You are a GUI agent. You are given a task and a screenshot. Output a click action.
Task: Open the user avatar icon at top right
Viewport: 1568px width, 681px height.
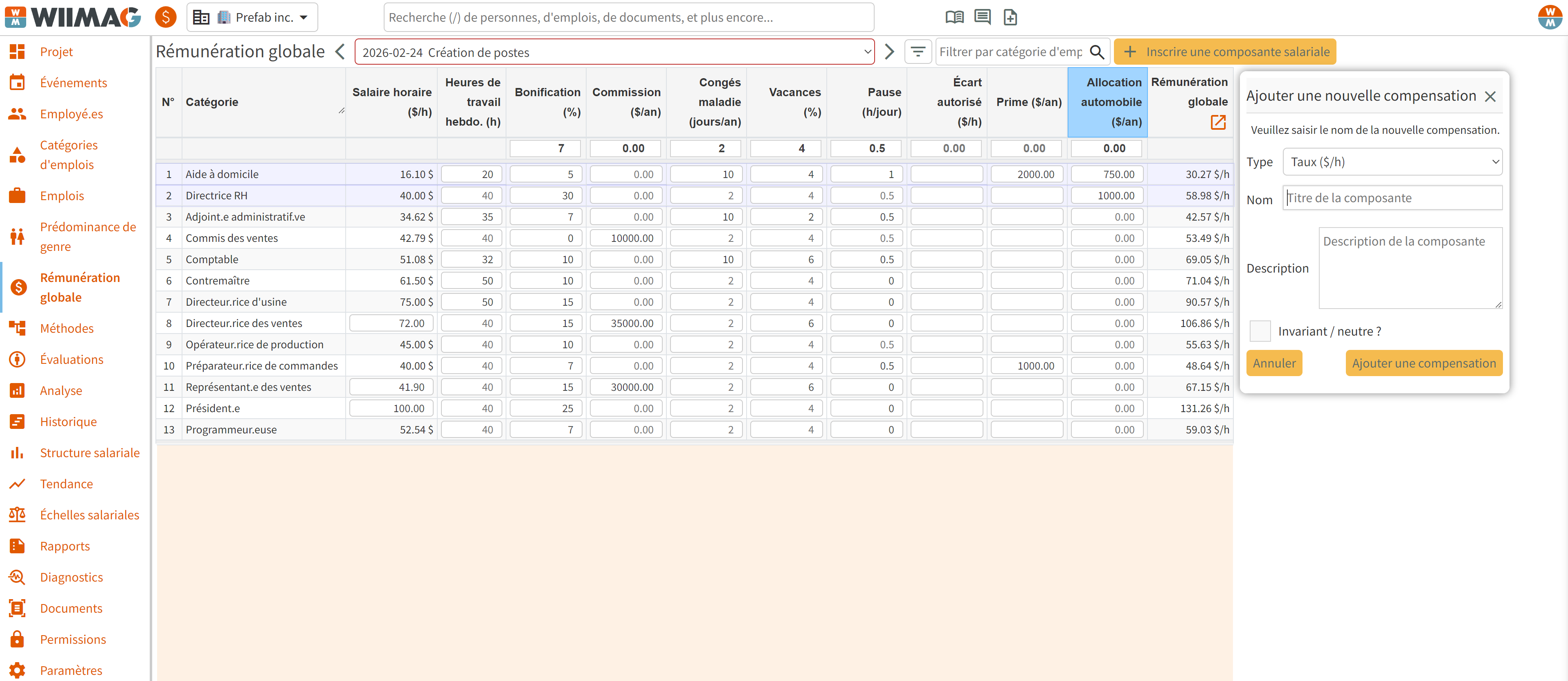pos(1549,17)
